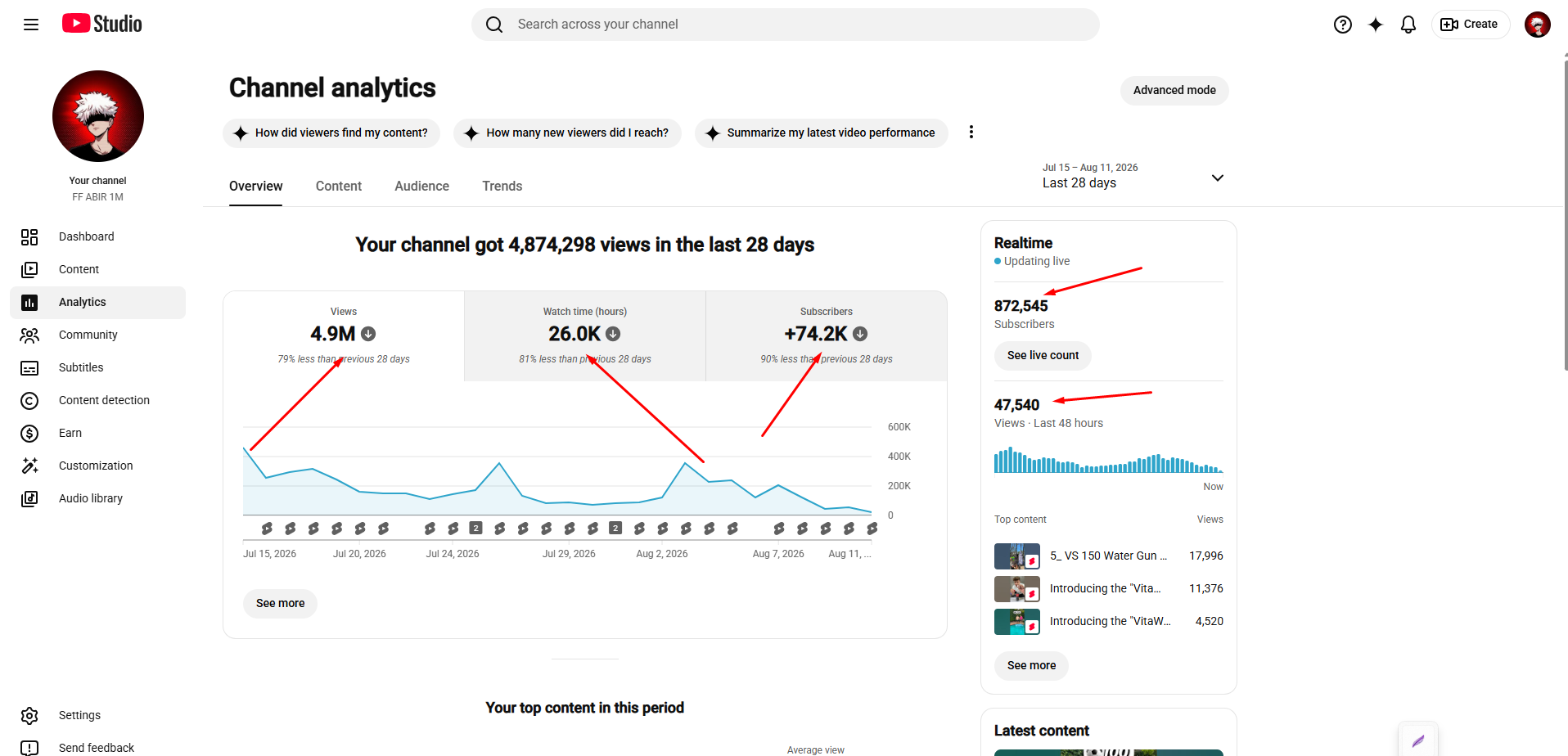The width and height of the screenshot is (1568, 756).
Task: Open the hamburger navigation menu
Action: coord(31,25)
